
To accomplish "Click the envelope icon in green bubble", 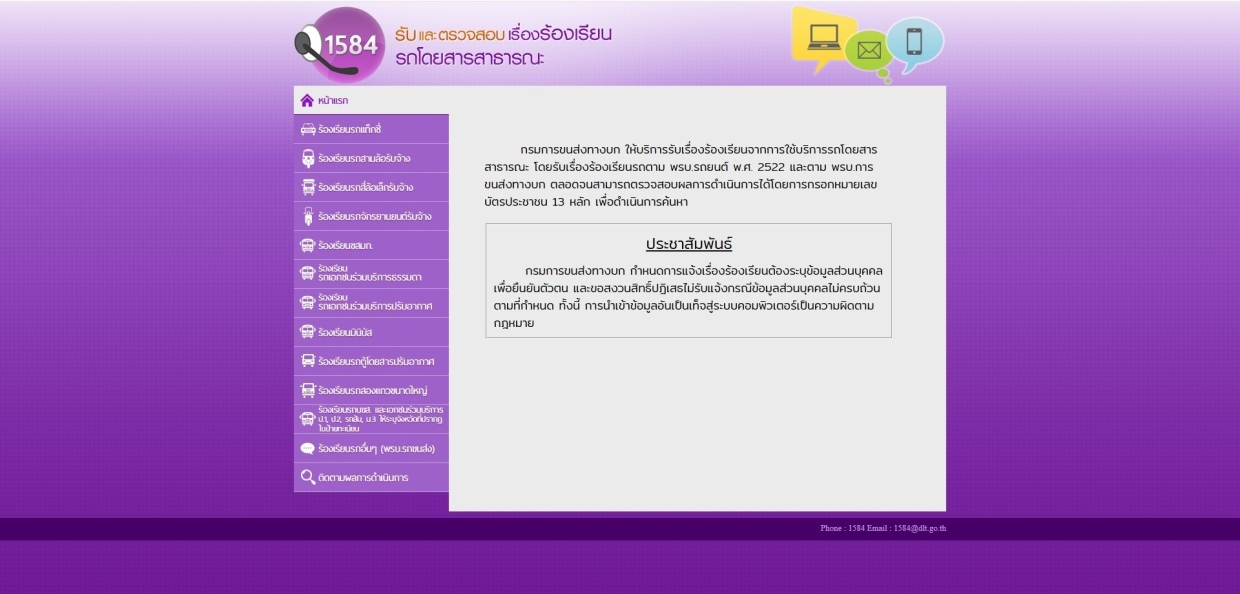I will 868,50.
